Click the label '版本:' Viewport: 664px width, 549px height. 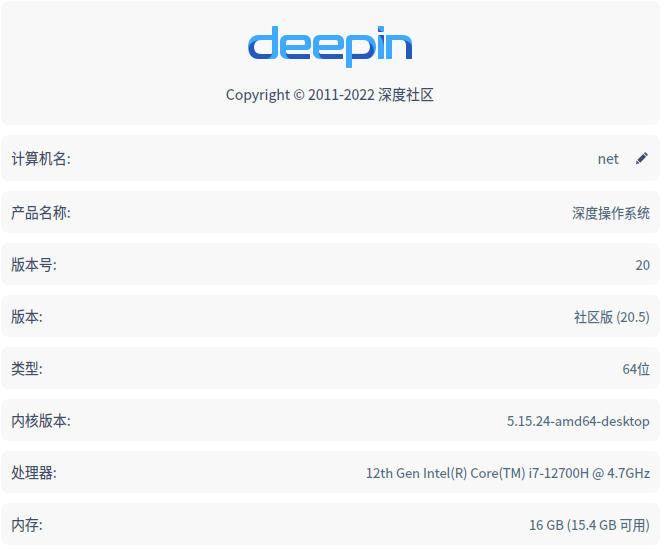pyautogui.click(x=27, y=317)
